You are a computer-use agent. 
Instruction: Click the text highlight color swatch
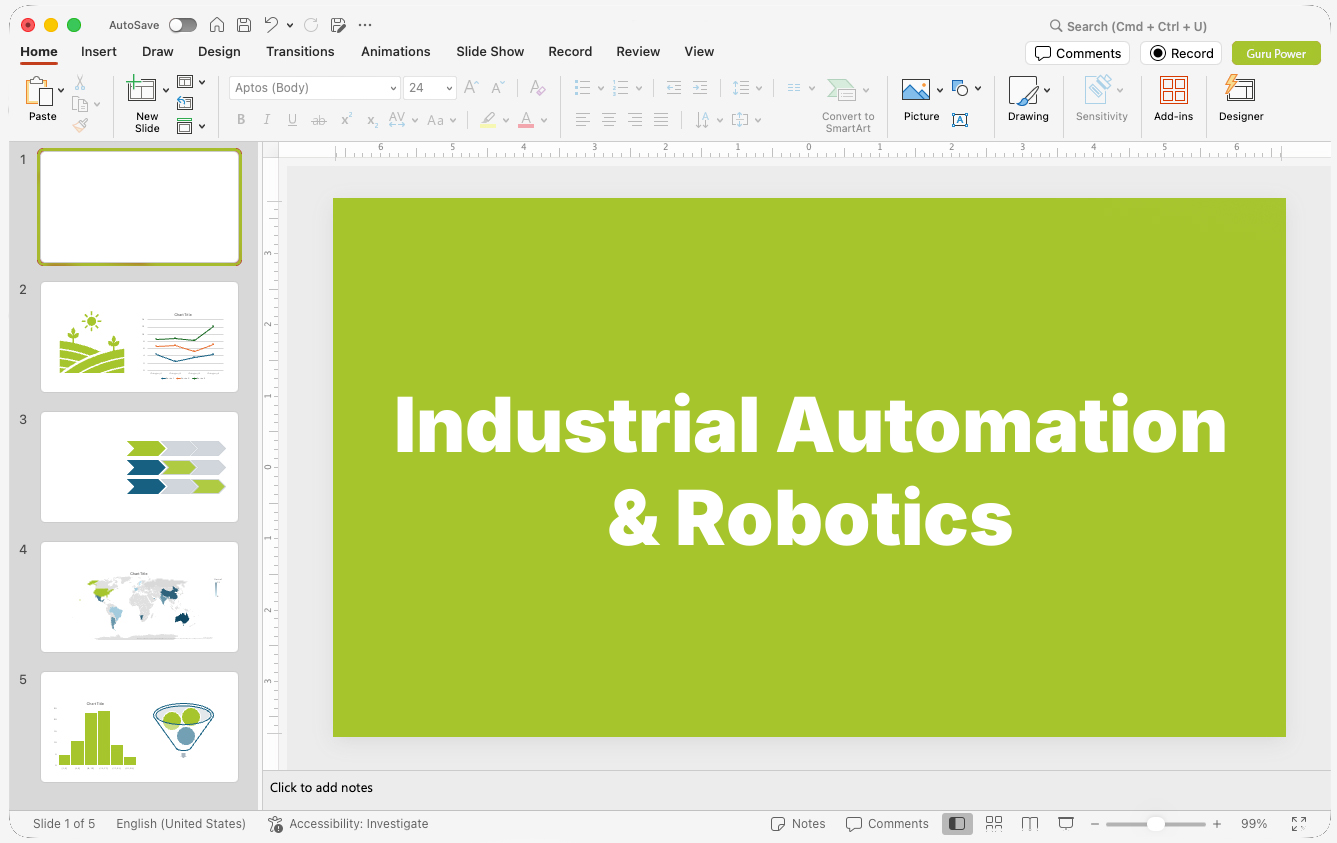click(x=488, y=120)
